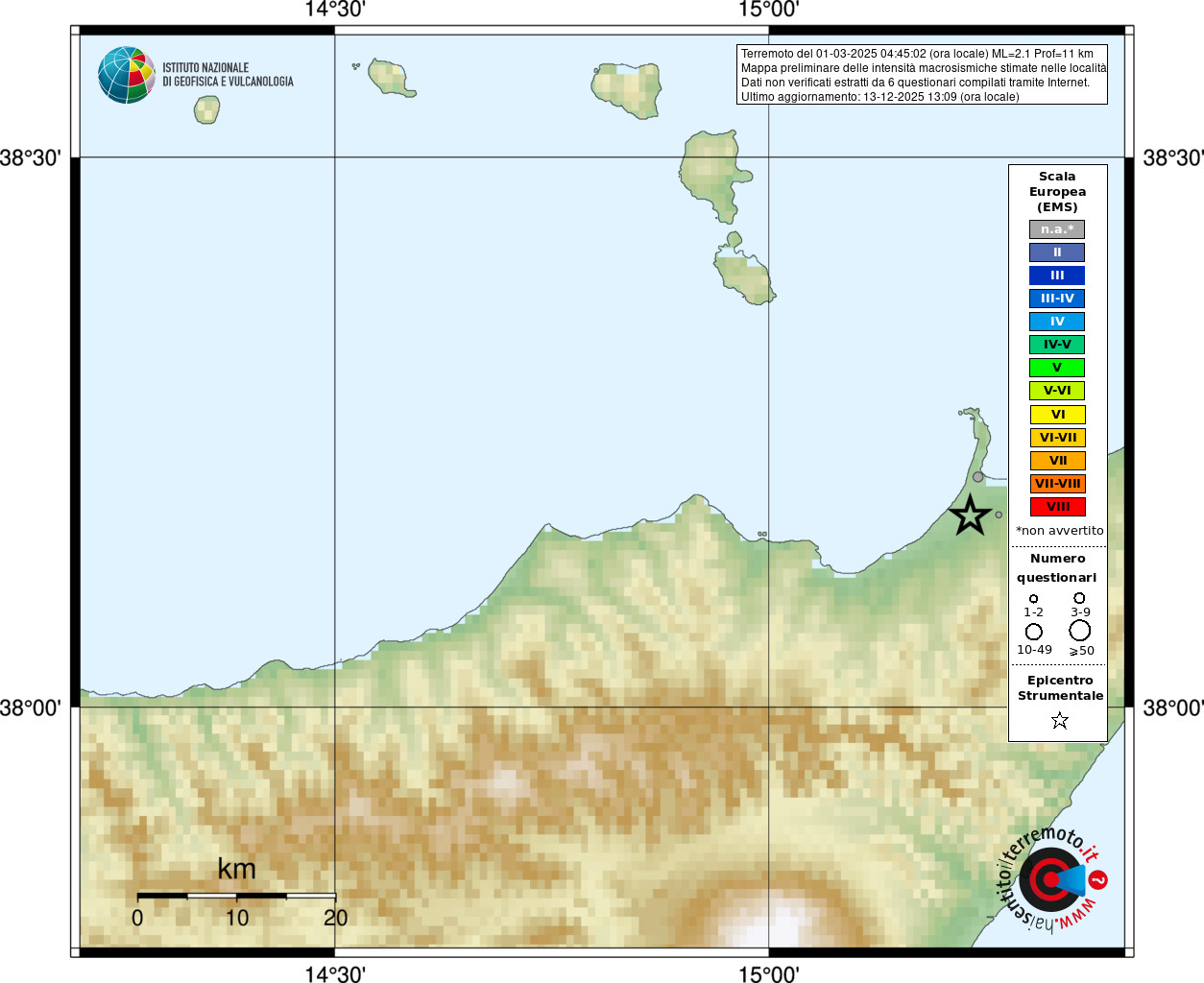Click the red intensity VIII swatch

1057,507
